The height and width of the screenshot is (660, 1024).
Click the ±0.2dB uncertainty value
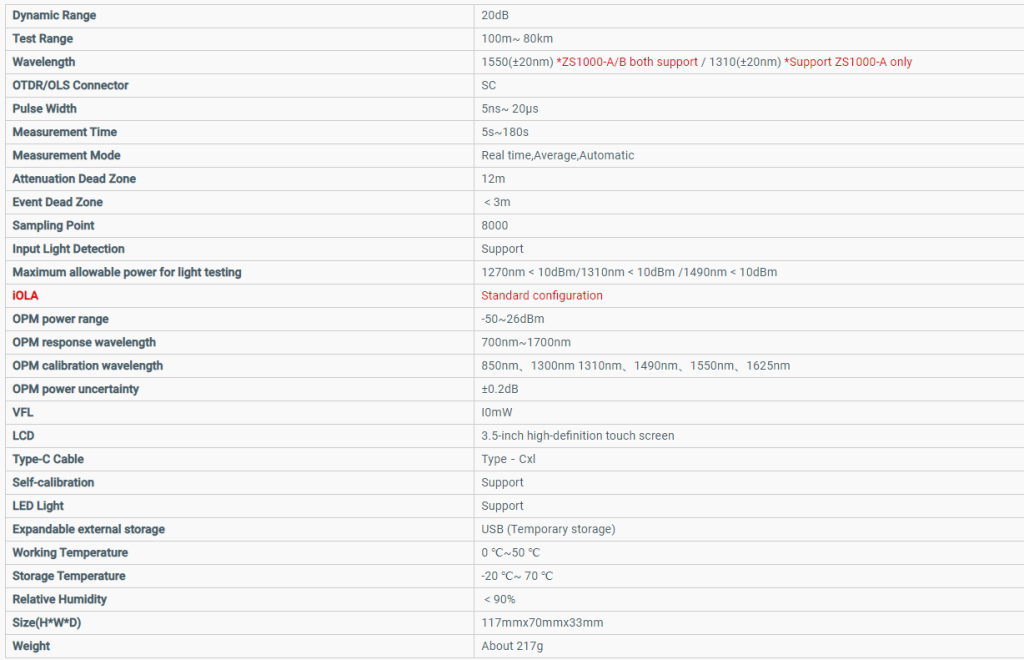point(500,389)
